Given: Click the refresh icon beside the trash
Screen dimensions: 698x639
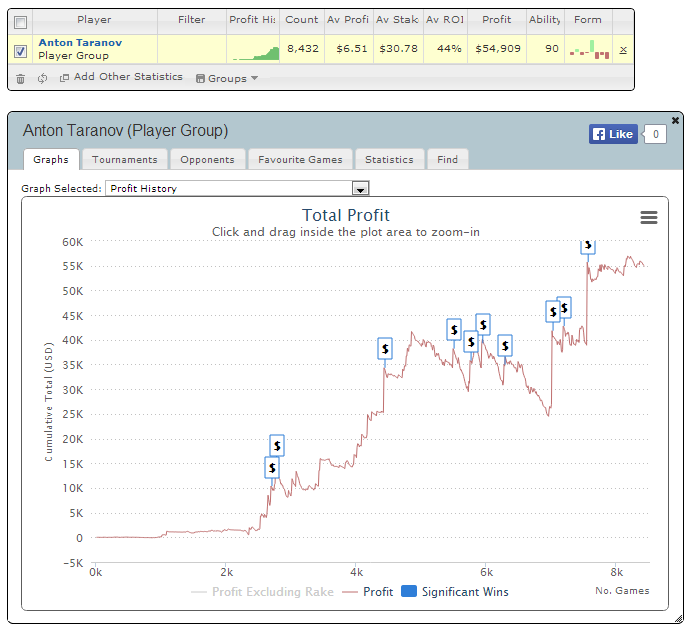Looking at the screenshot, I should pyautogui.click(x=42, y=78).
